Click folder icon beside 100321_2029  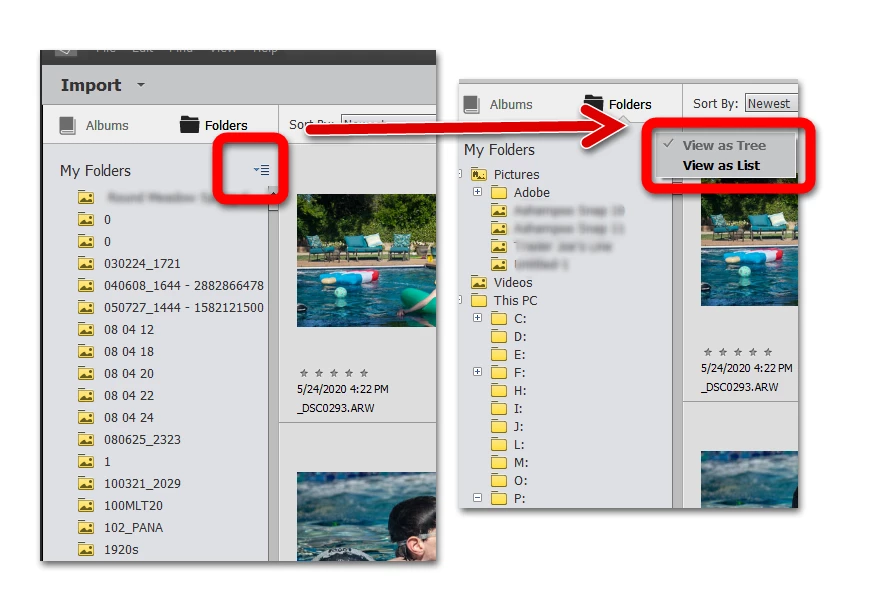(x=86, y=483)
